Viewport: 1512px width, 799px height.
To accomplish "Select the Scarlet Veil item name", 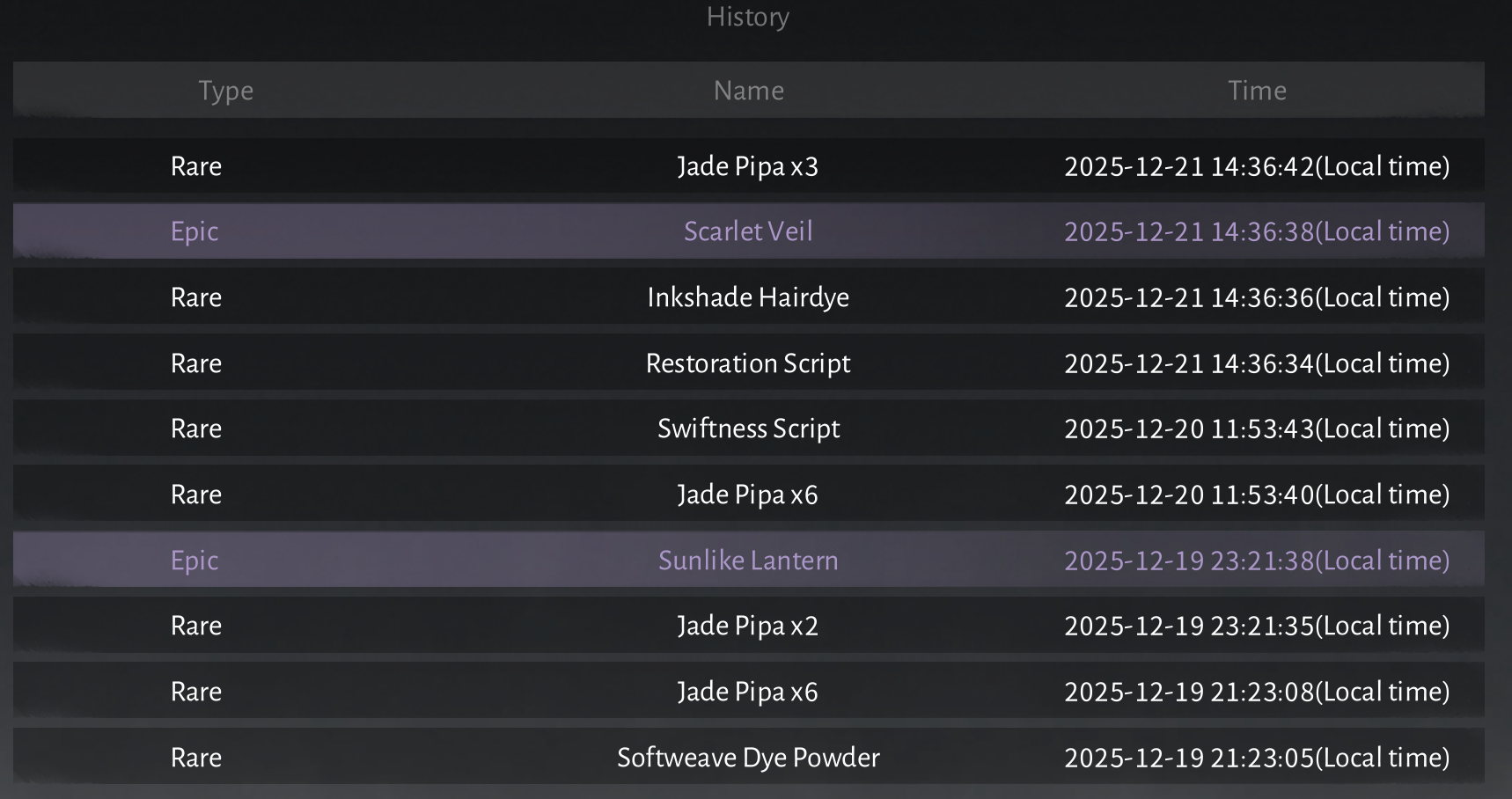I will [748, 231].
